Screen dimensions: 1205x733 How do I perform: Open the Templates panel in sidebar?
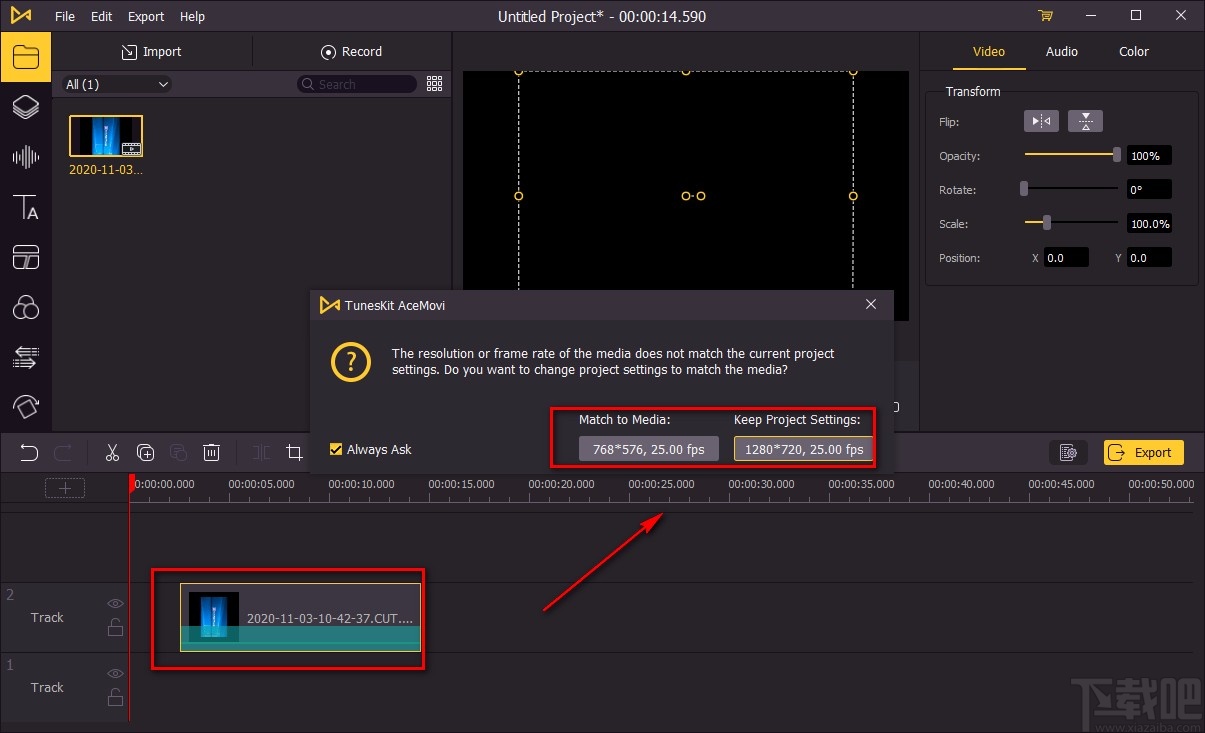[x=26, y=257]
